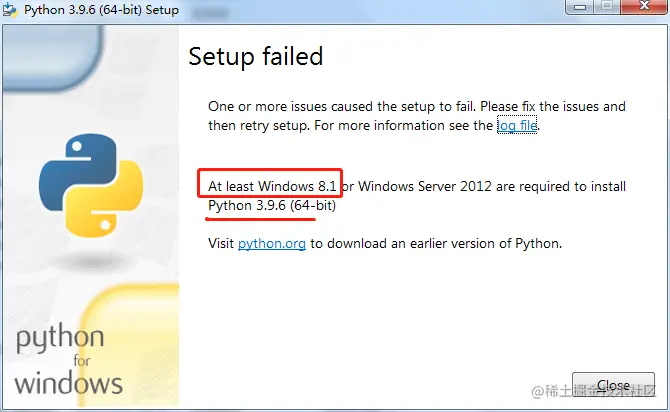
Task: Click the underlined "Python 3.9.6 (64-bit)" text
Action: coord(272,206)
